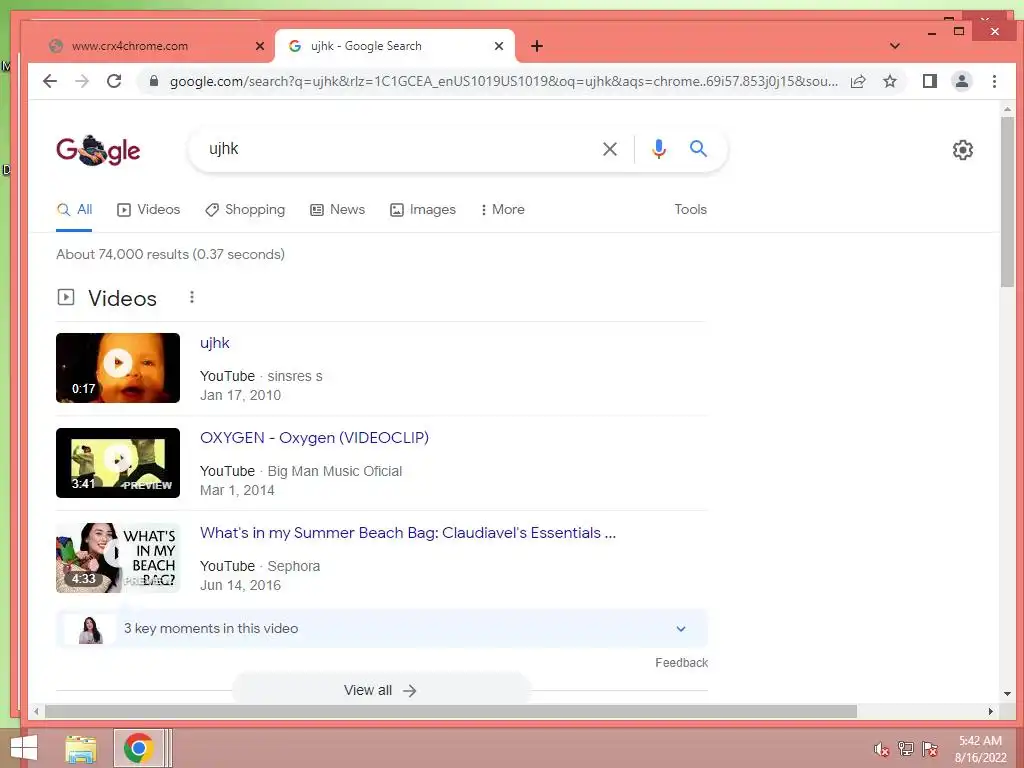The width and height of the screenshot is (1024, 768).
Task: Open the Chrome side panel icon
Action: [x=929, y=81]
